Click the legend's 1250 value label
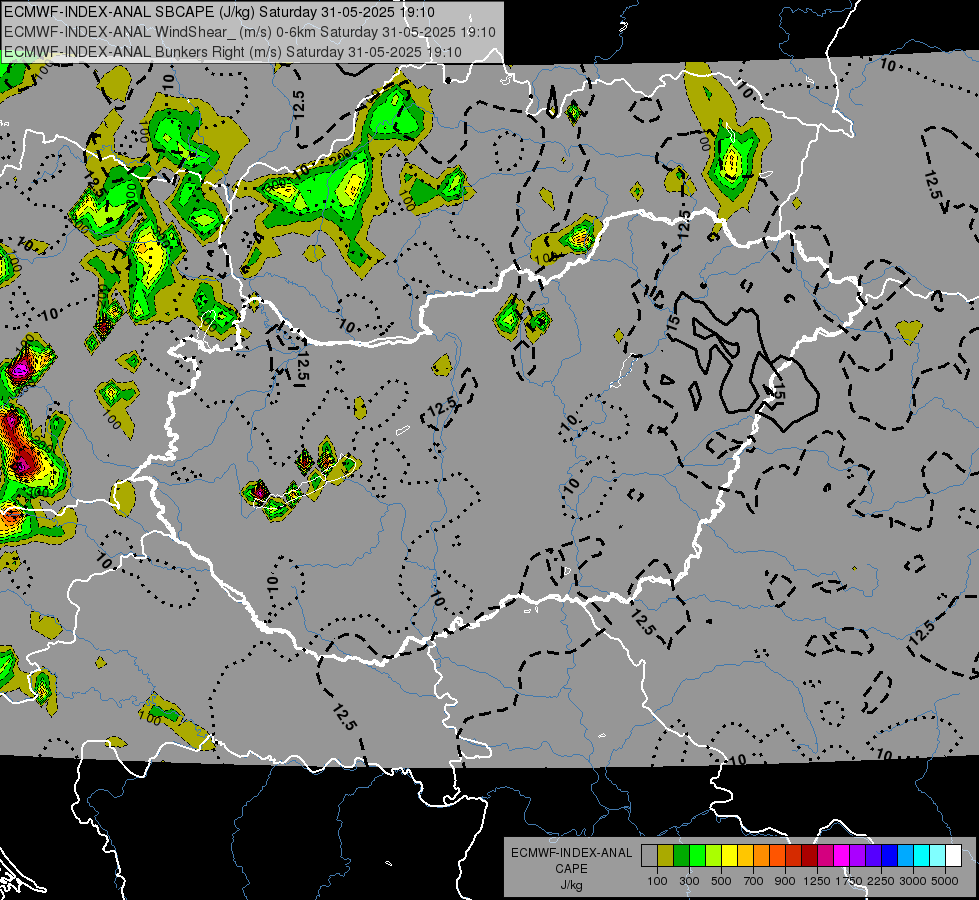 tap(817, 881)
